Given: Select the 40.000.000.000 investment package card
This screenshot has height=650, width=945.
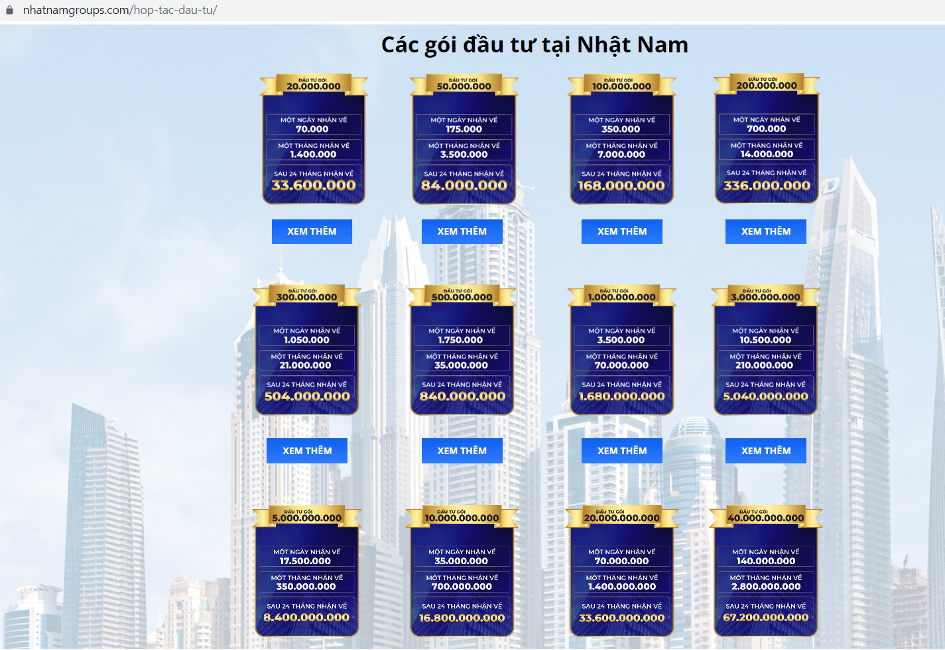Looking at the screenshot, I should tap(766, 571).
